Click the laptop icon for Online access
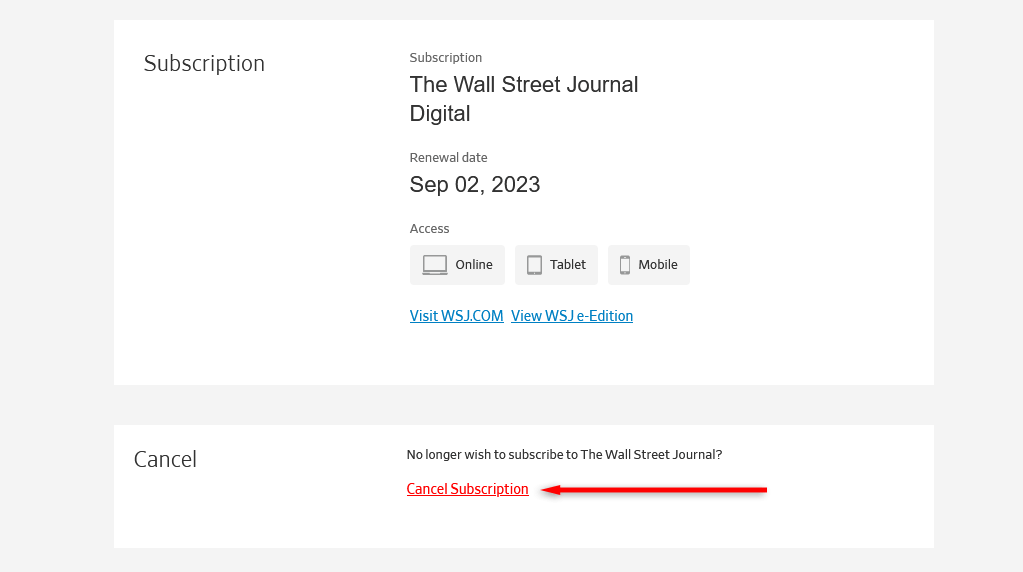Viewport: 1023px width, 572px height. [x=435, y=265]
